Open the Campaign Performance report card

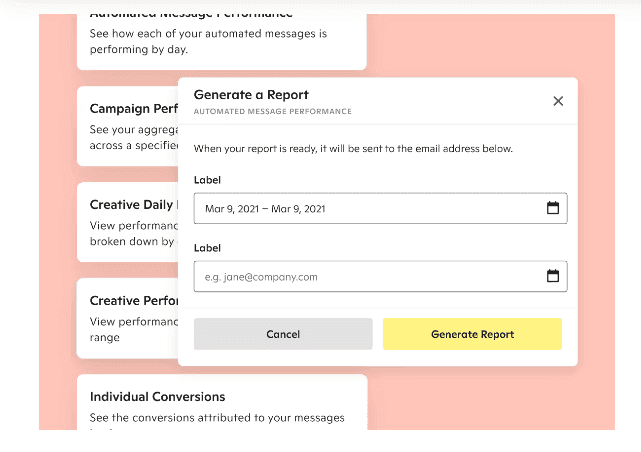pyautogui.click(x=132, y=108)
